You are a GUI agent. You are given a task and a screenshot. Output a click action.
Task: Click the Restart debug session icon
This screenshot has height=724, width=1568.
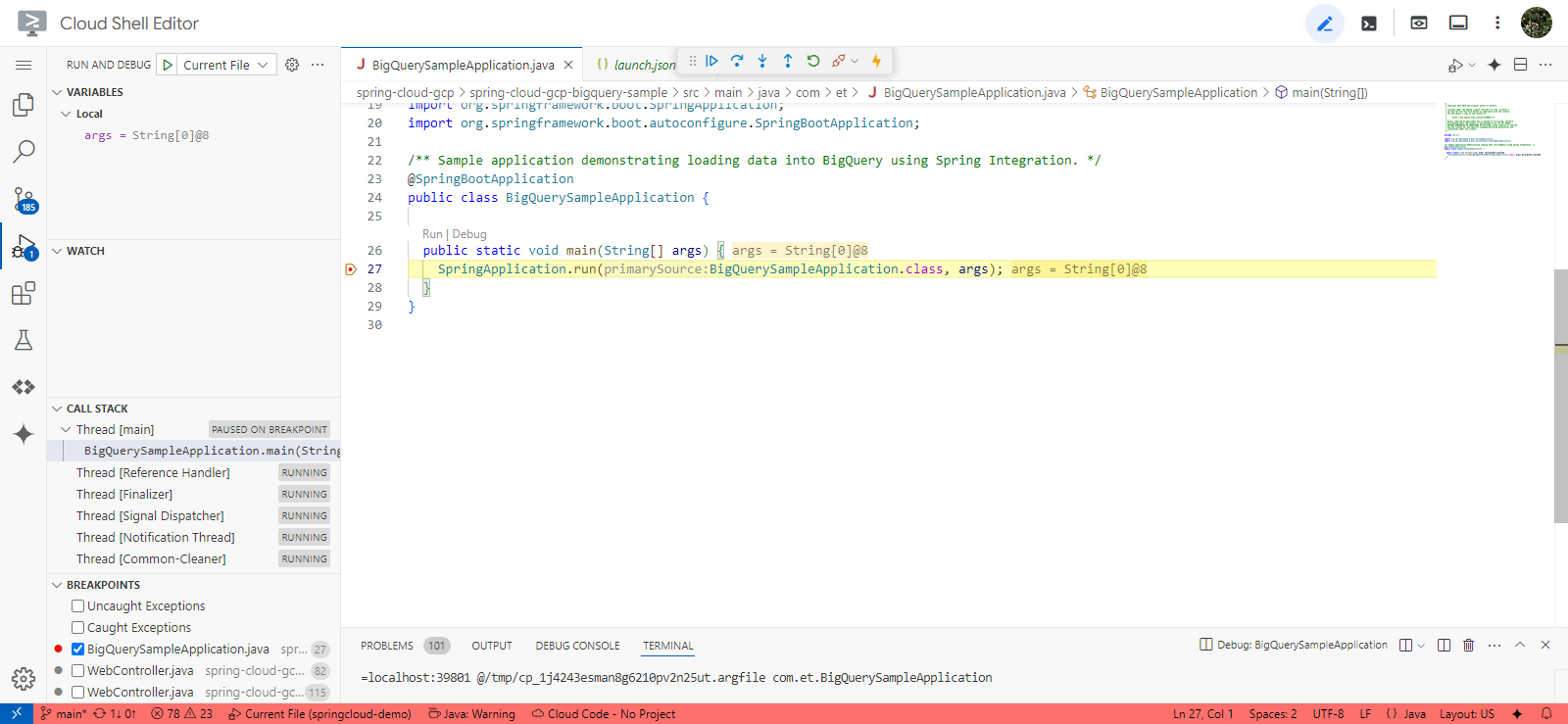point(813,61)
